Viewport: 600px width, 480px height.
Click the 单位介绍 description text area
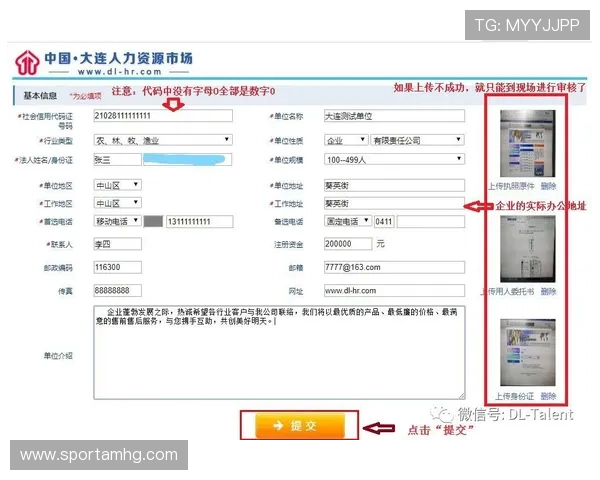(279, 353)
